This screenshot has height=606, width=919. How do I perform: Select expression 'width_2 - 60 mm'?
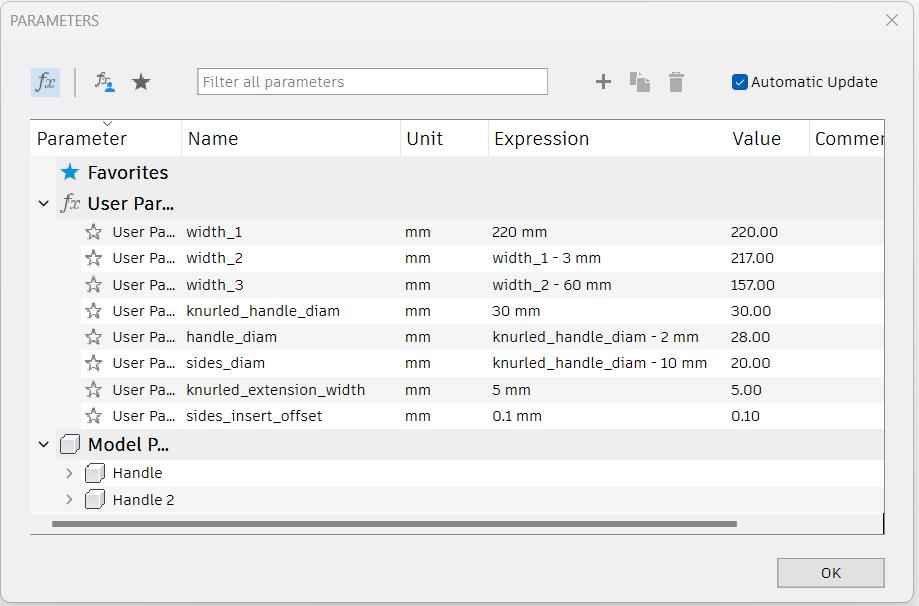(552, 285)
